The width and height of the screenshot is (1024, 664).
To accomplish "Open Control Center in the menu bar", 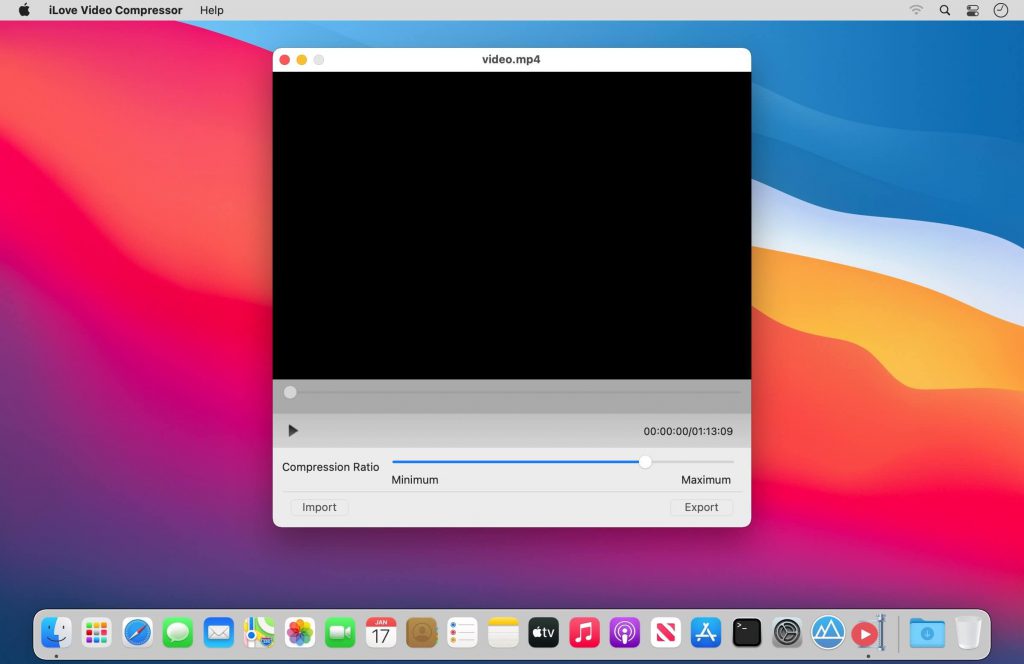I will click(x=972, y=10).
